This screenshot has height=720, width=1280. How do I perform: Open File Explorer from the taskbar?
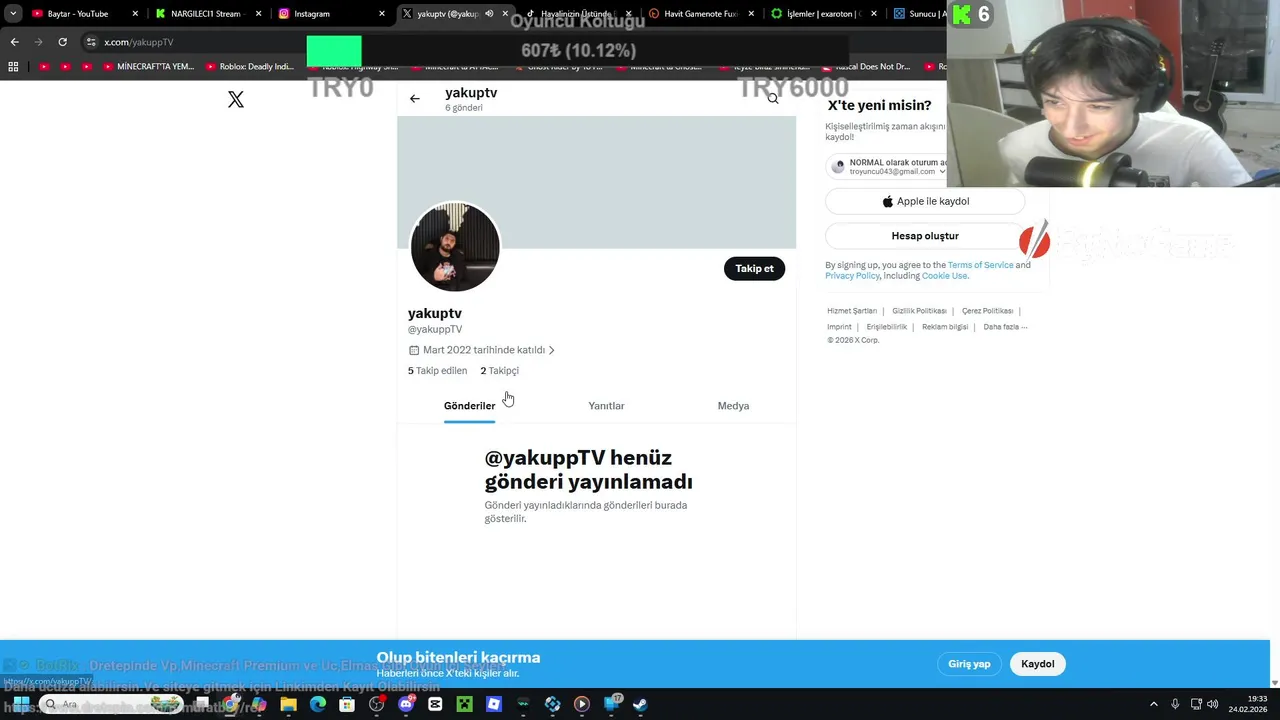pos(288,704)
